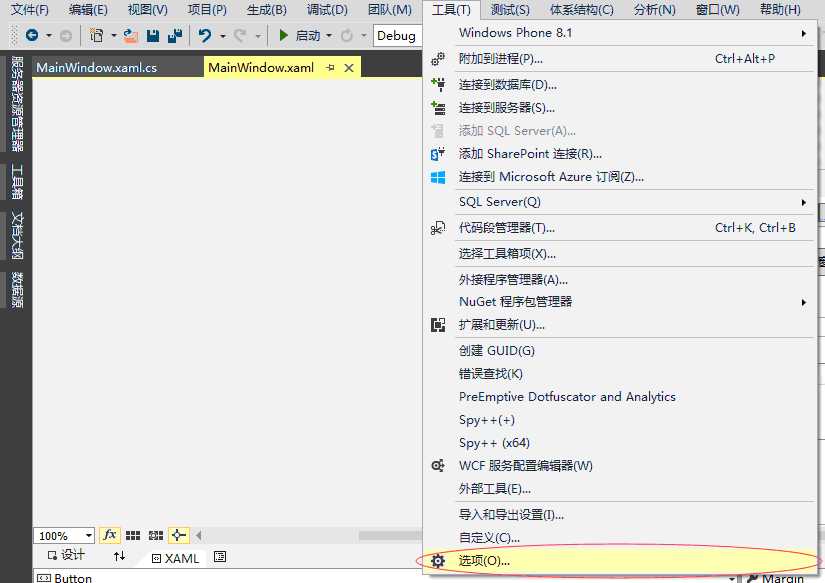Switch to the XAML view tab
The image size is (825, 583).
pyautogui.click(x=176, y=558)
